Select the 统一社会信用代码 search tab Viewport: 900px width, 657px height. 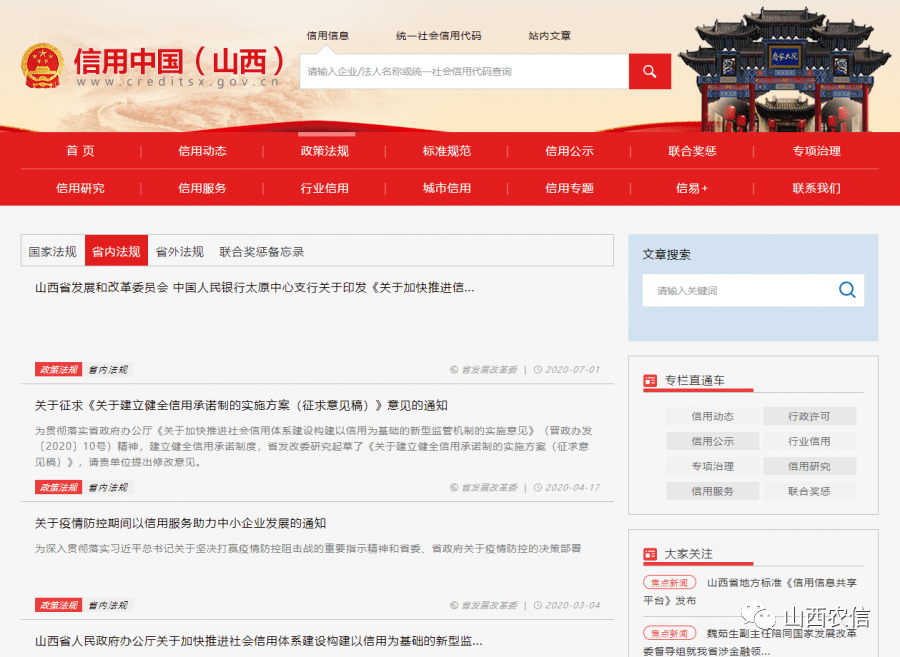tap(439, 36)
